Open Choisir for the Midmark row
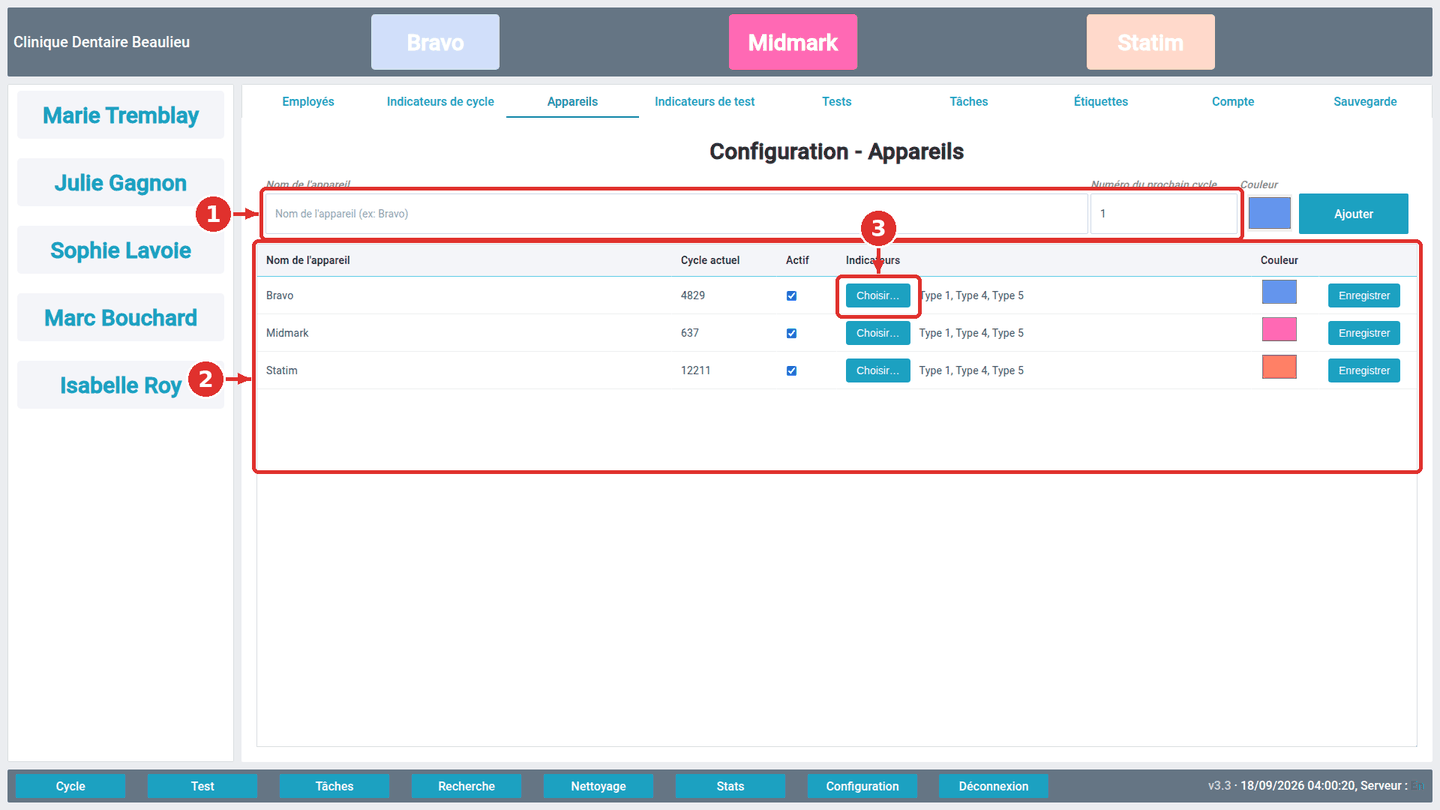Image resolution: width=1440 pixels, height=810 pixels. (878, 333)
